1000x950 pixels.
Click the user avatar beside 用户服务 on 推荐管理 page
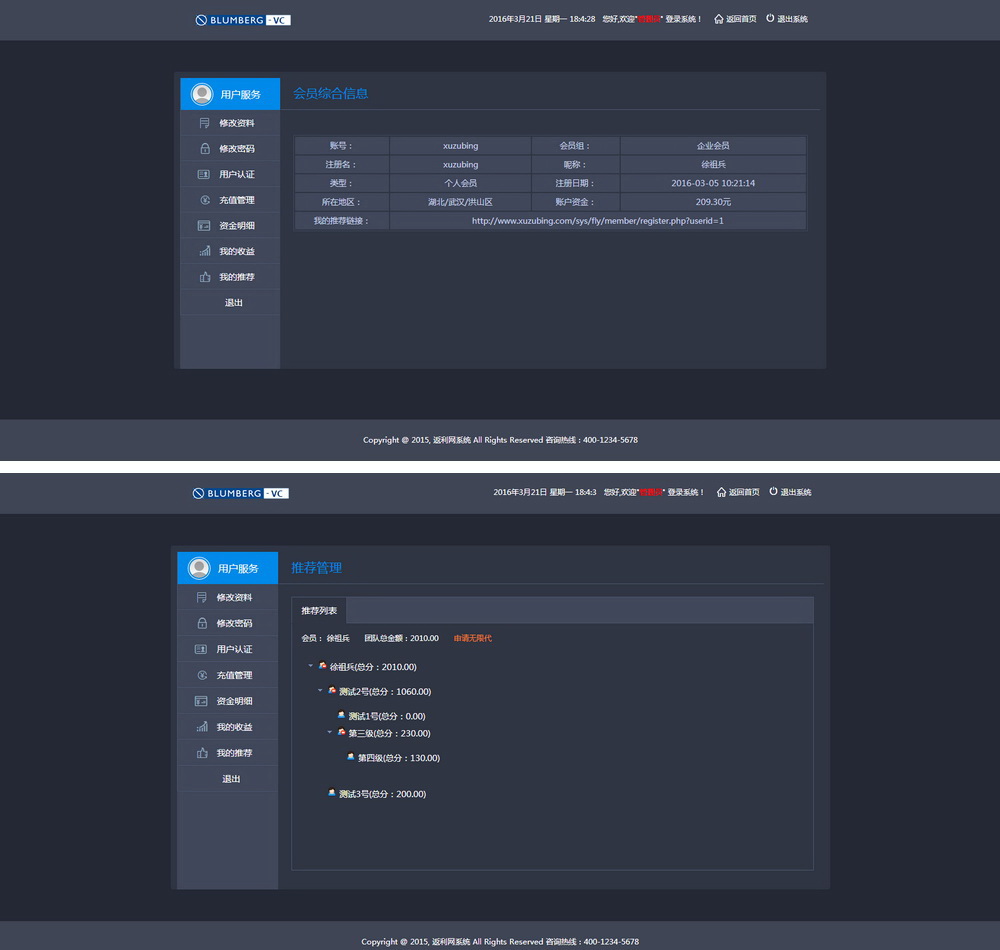click(199, 568)
